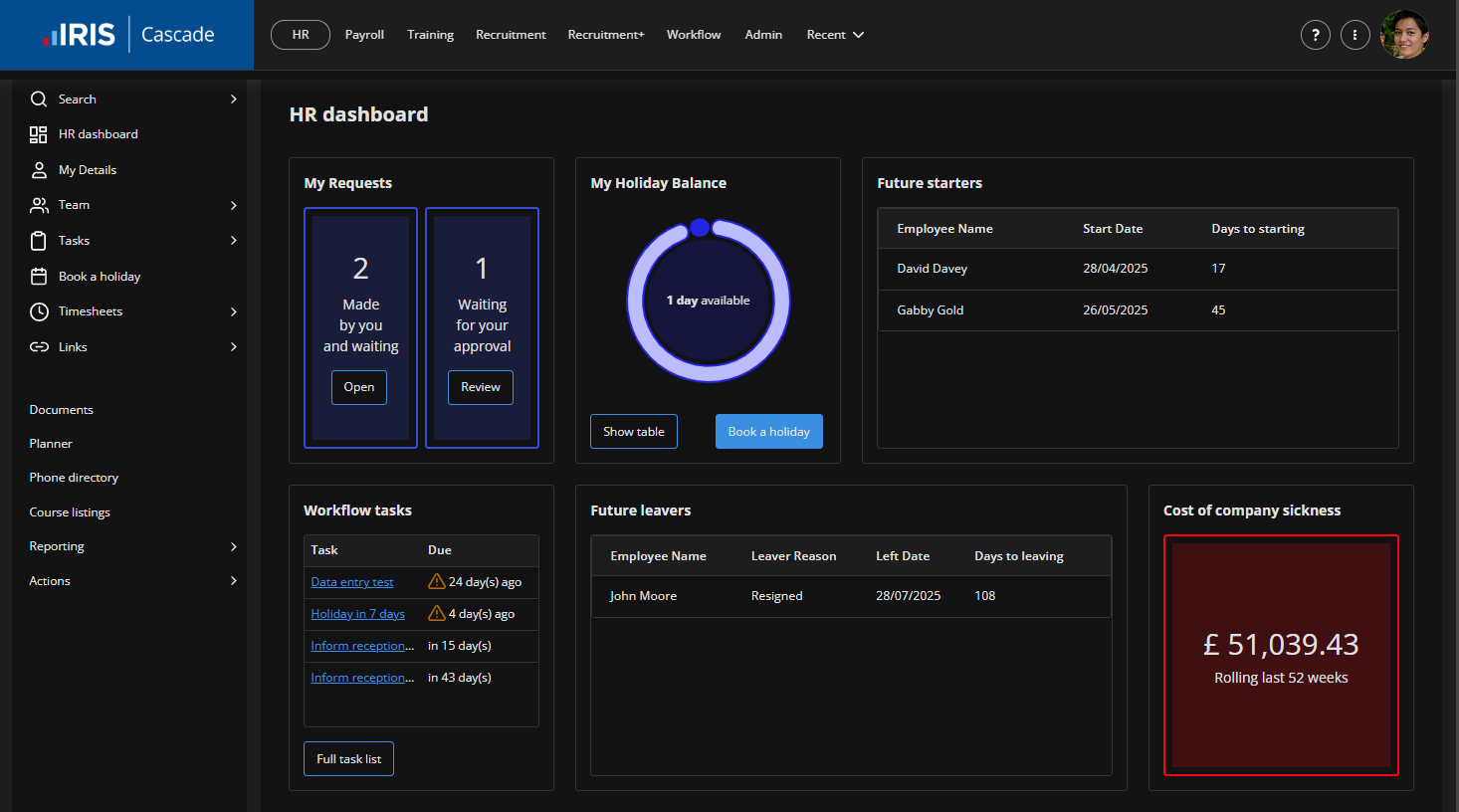Open the Recent dropdown in top navigation
The height and width of the screenshot is (812, 1459).
[x=835, y=35]
